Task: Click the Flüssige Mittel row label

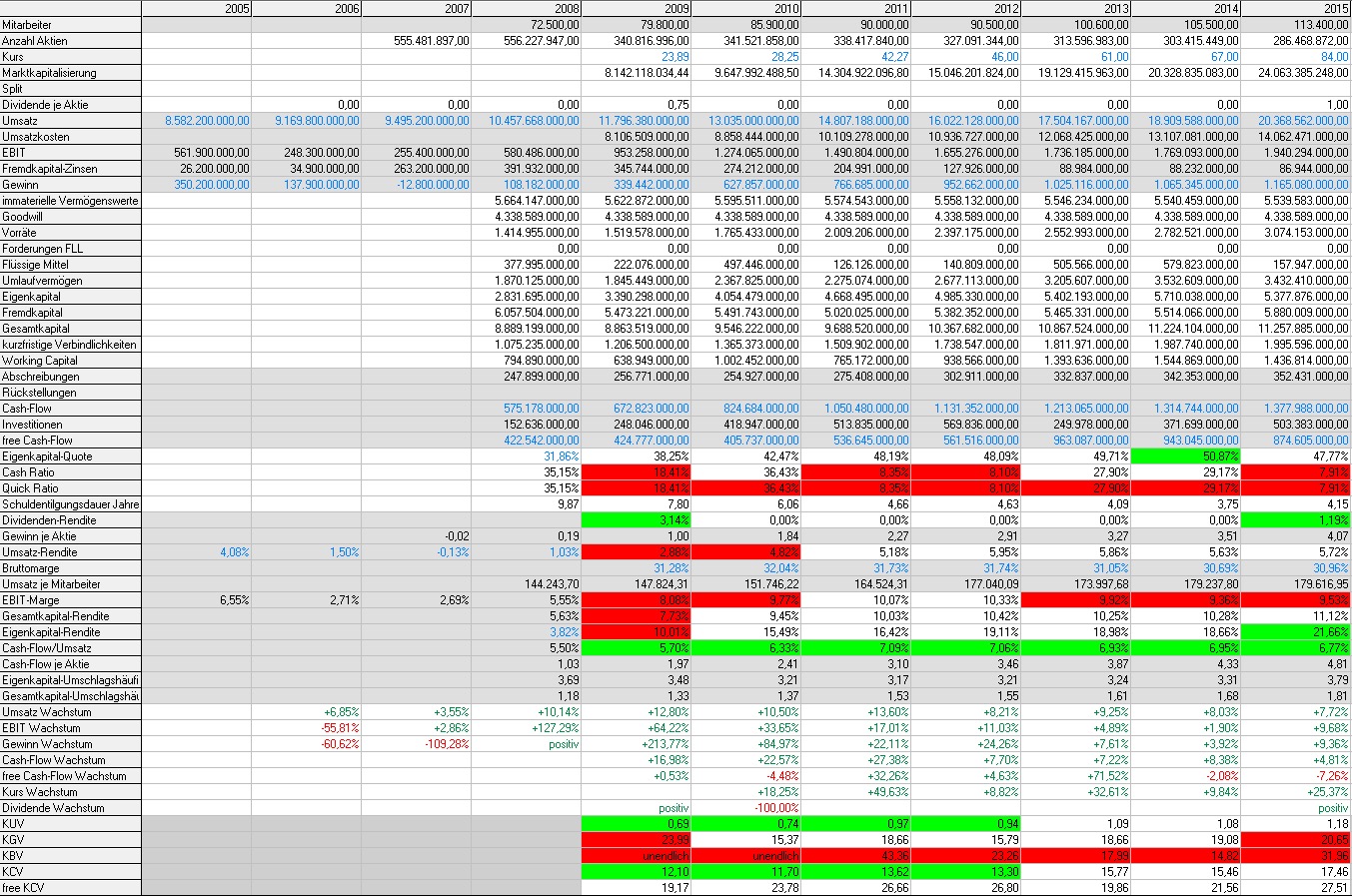Action: pyautogui.click(x=71, y=264)
